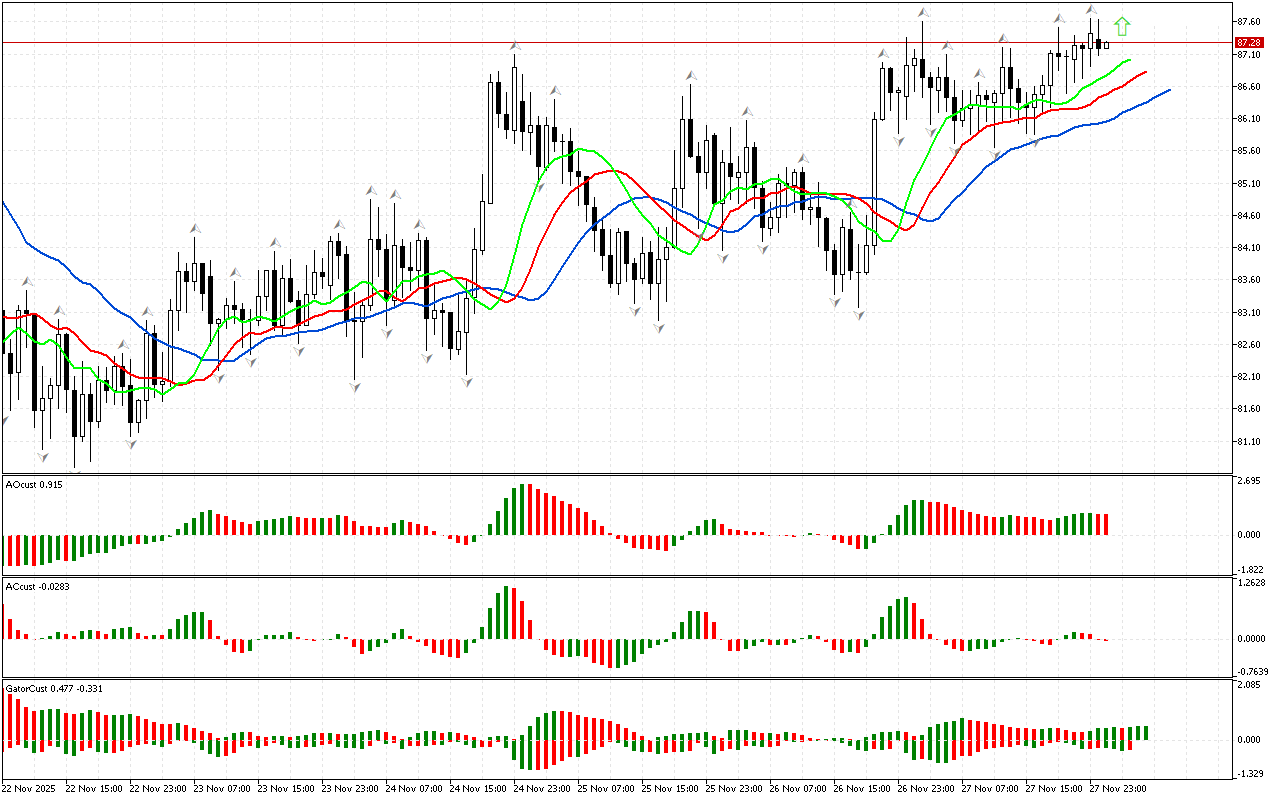Select the red horizontal price level line
This screenshot has height=800, width=1280.
coord(600,43)
